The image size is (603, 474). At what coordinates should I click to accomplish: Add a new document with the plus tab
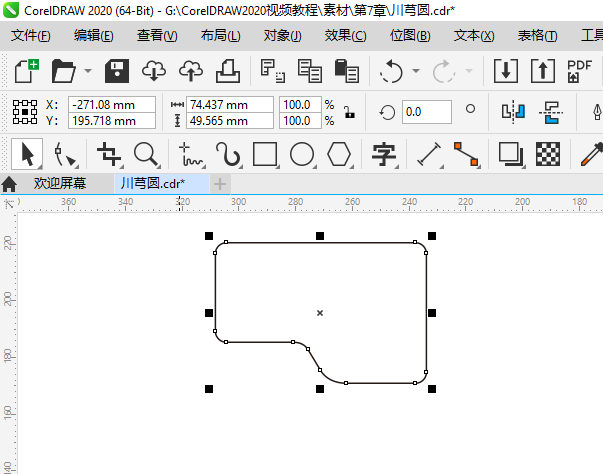[x=220, y=184]
